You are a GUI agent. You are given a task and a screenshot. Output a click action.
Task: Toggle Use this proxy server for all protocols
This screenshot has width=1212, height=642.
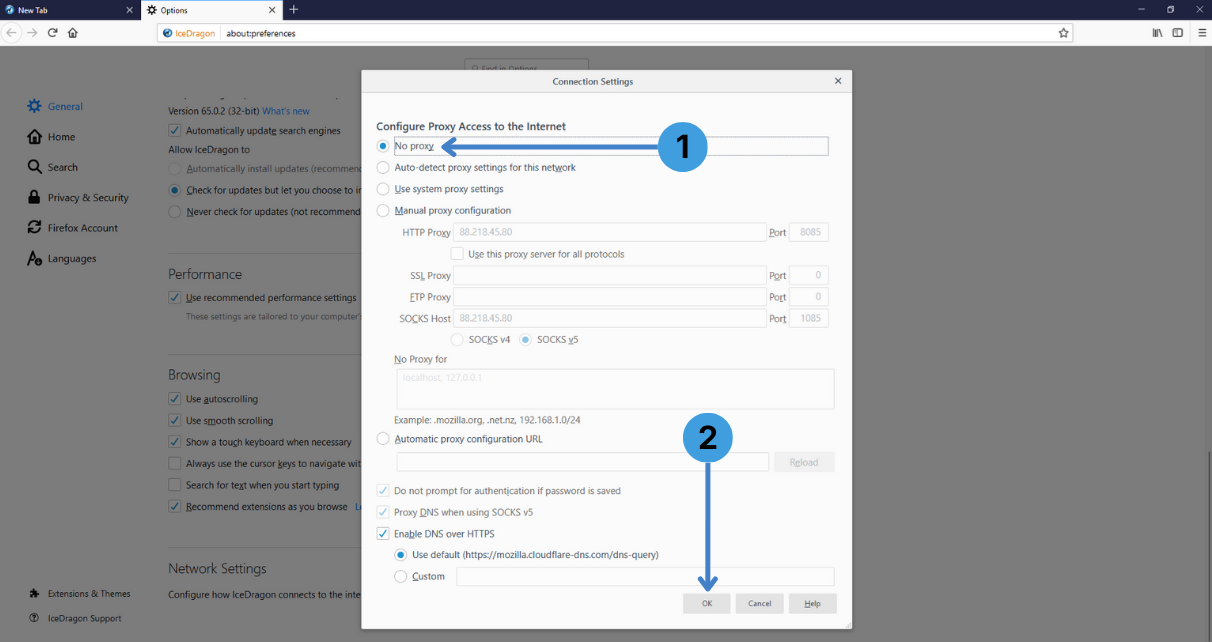[457, 254]
